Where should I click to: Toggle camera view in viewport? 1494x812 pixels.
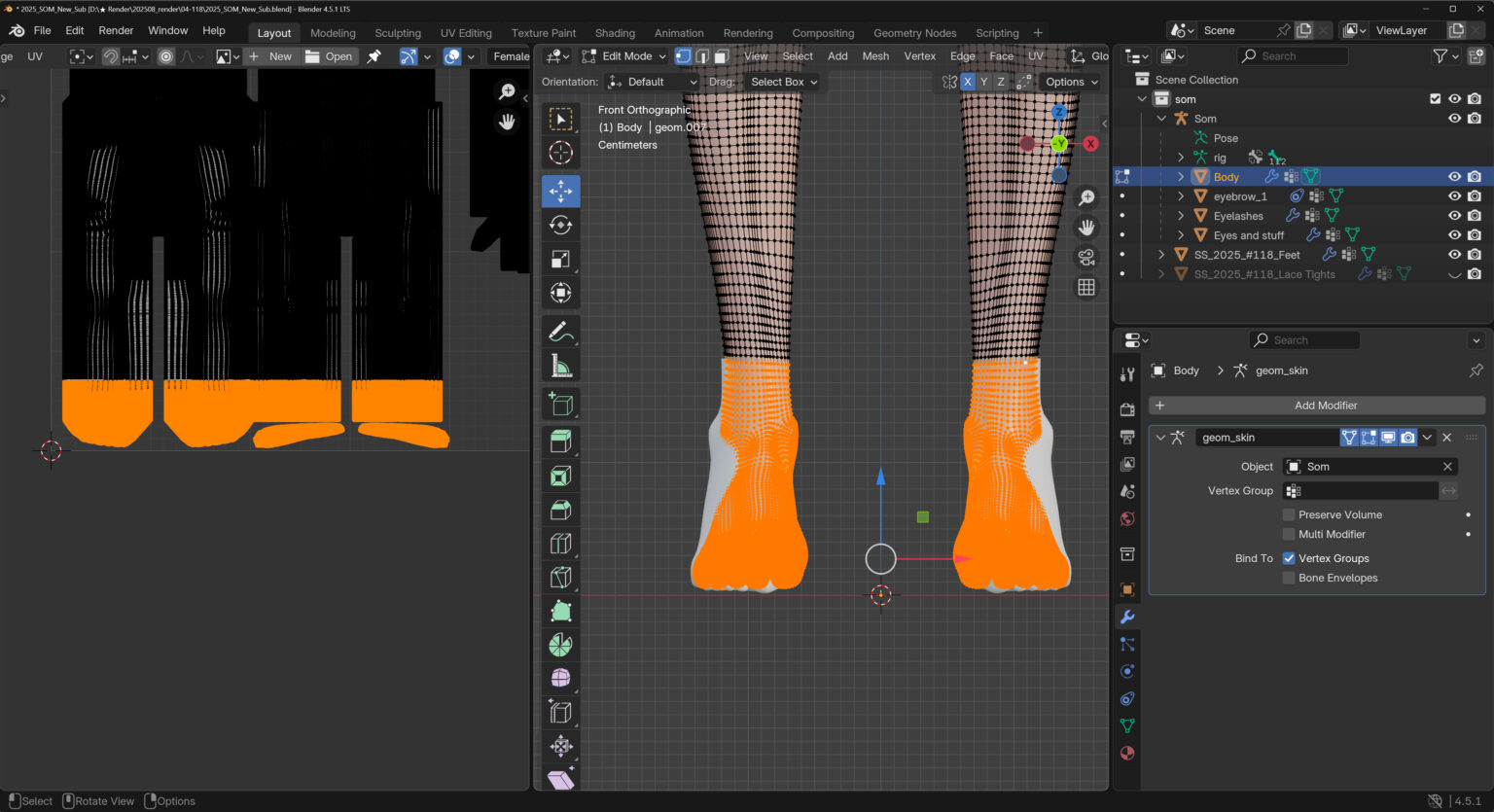(x=1086, y=258)
